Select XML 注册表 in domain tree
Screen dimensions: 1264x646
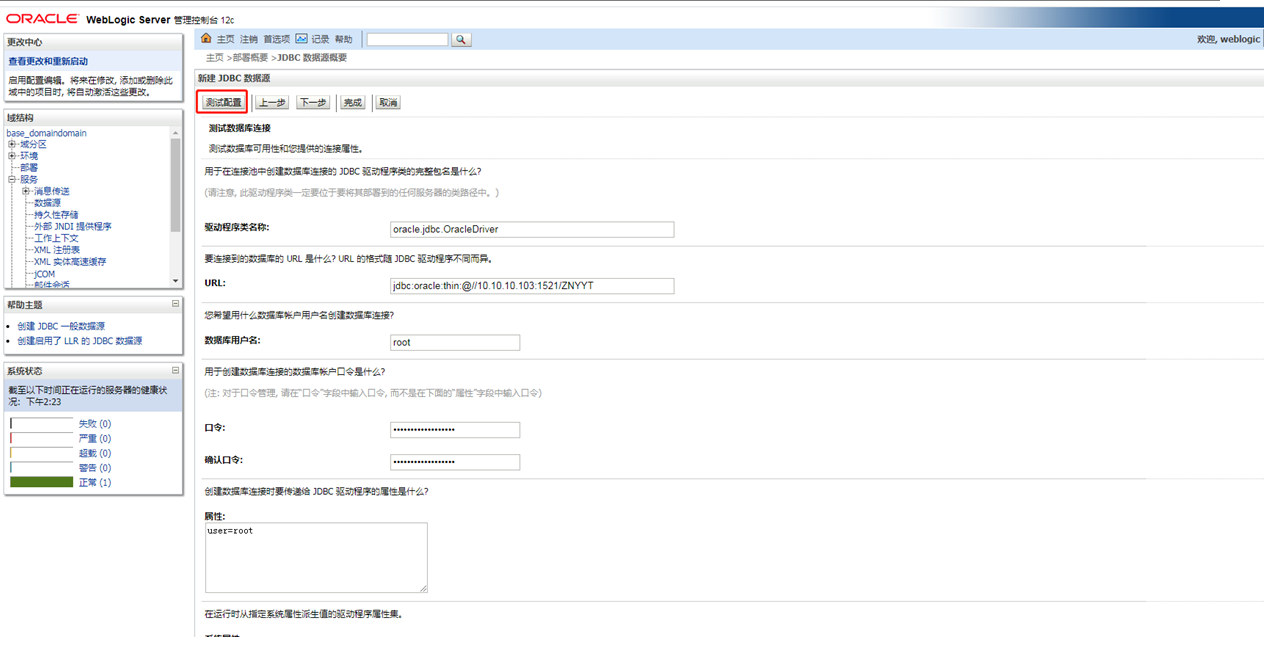(57, 250)
